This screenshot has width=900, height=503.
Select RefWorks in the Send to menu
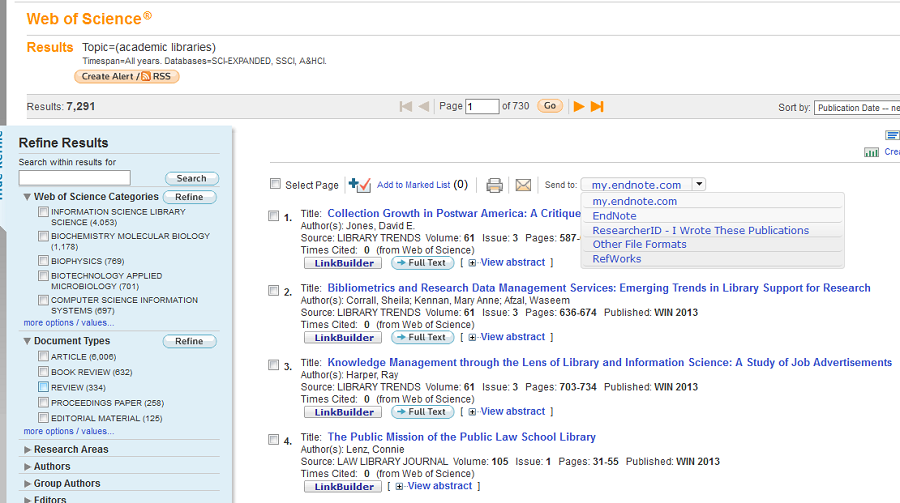[616, 259]
